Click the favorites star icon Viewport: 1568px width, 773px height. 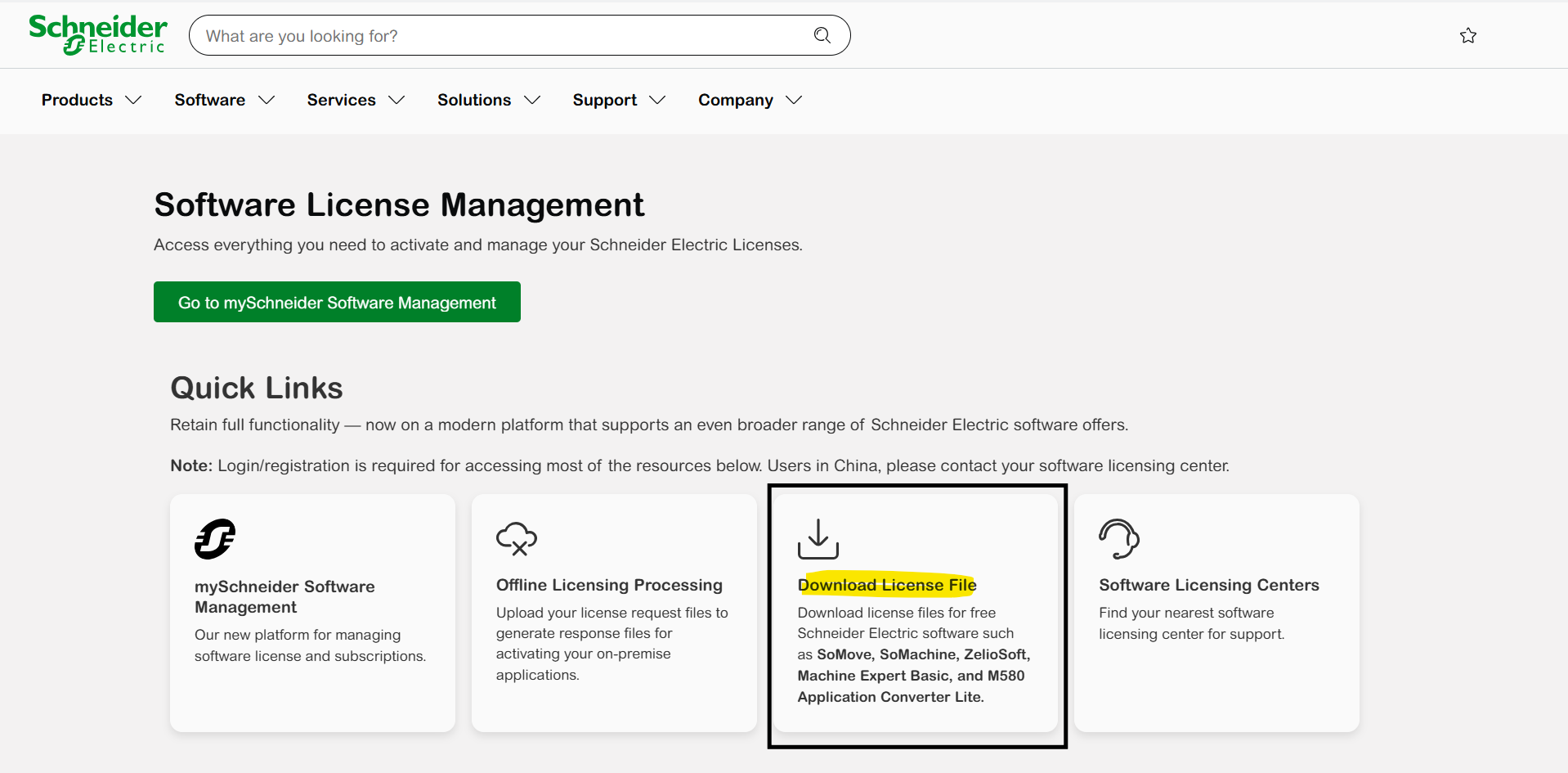1468,35
